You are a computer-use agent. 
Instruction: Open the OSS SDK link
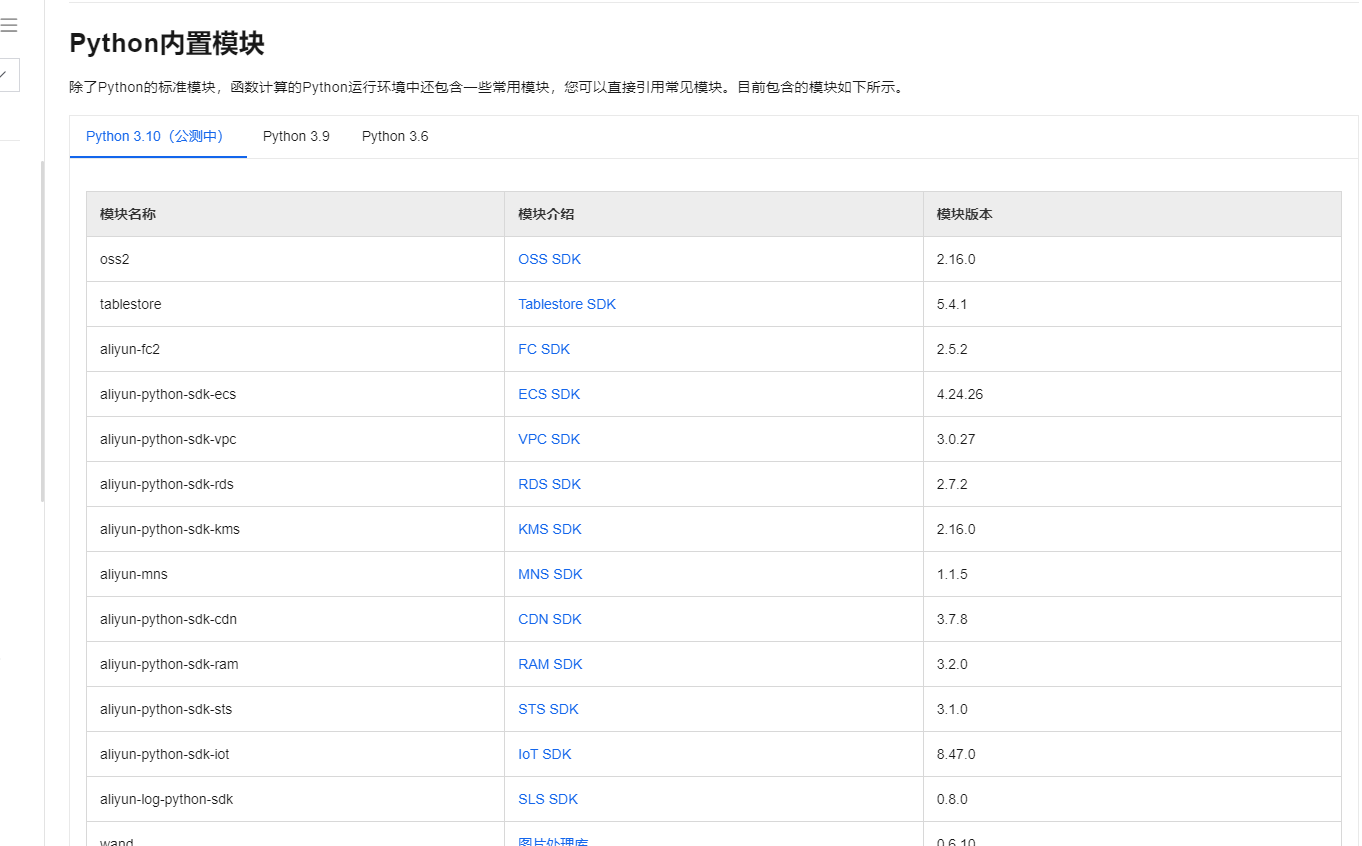point(549,259)
